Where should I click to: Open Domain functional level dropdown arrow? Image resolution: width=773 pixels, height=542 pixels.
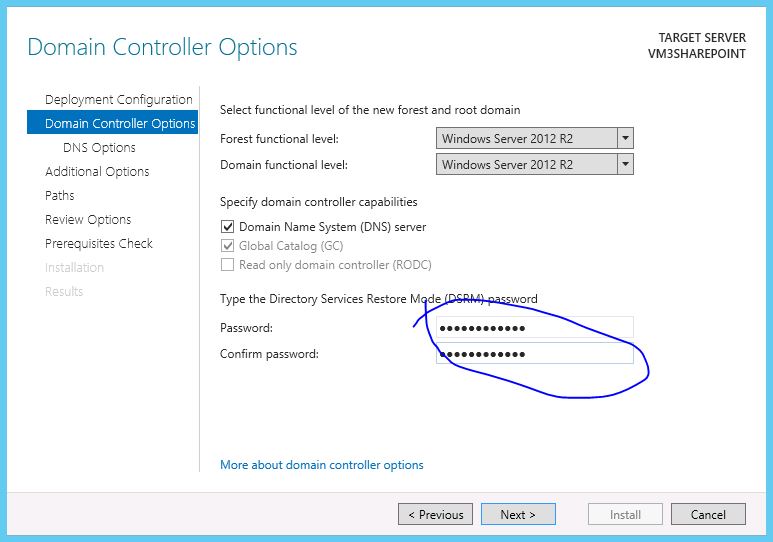tap(625, 164)
